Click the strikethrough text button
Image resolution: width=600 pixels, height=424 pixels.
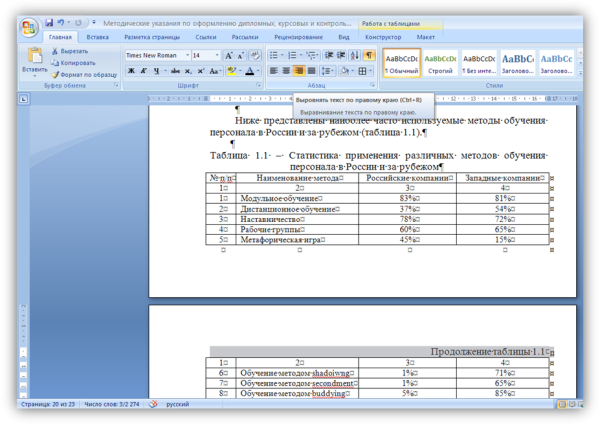[x=173, y=71]
